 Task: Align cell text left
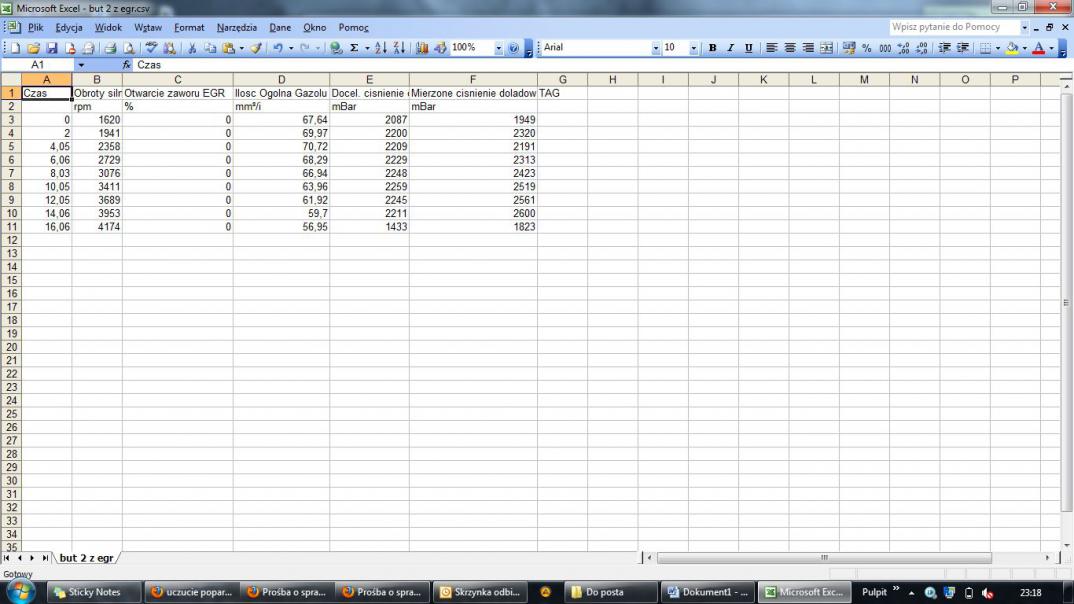[771, 48]
